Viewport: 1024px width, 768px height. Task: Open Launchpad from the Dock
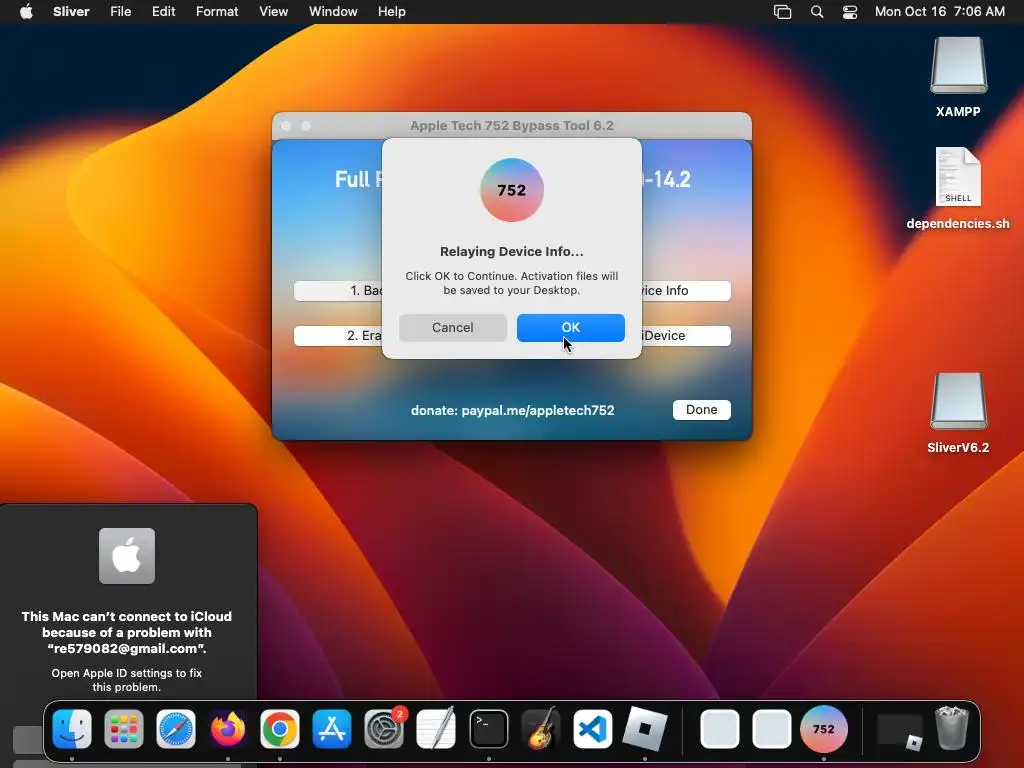(123, 728)
